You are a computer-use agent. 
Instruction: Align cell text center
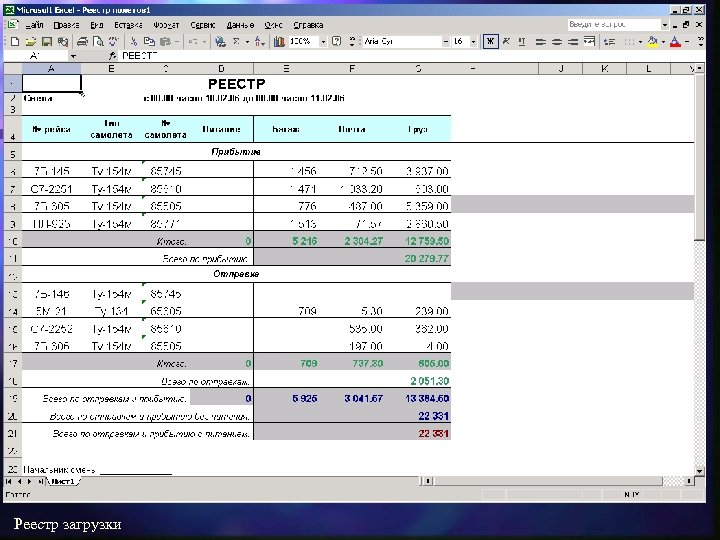tap(557, 42)
